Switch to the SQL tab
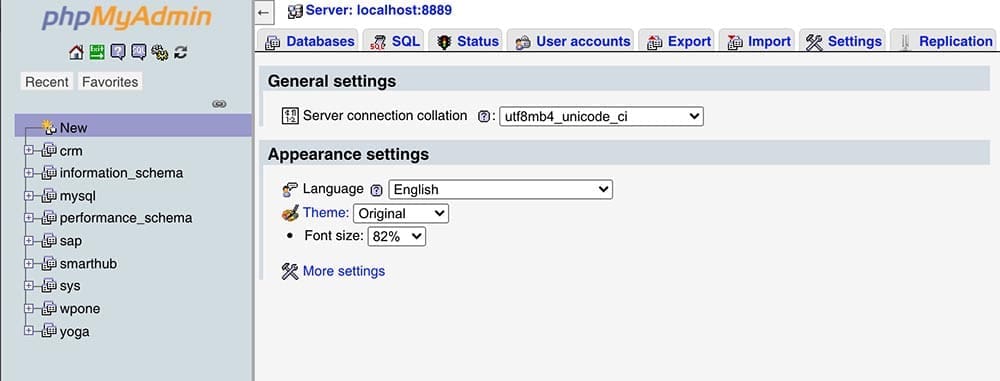 click(x=393, y=41)
